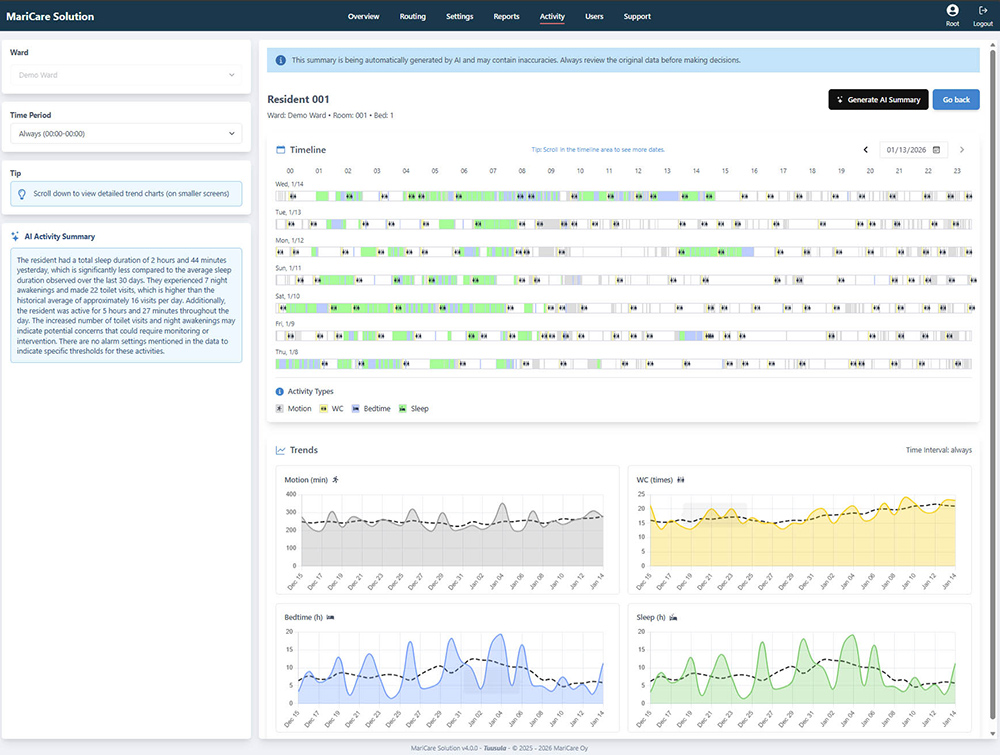
Task: Open the Ward dropdown
Action: point(125,75)
